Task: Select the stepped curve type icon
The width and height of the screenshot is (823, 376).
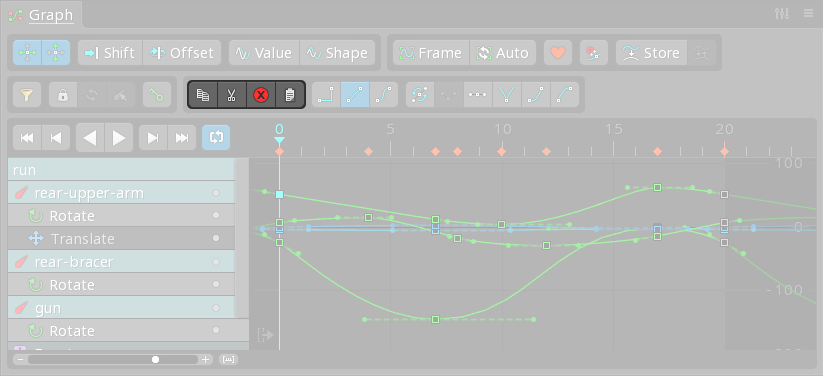Action: [326, 95]
